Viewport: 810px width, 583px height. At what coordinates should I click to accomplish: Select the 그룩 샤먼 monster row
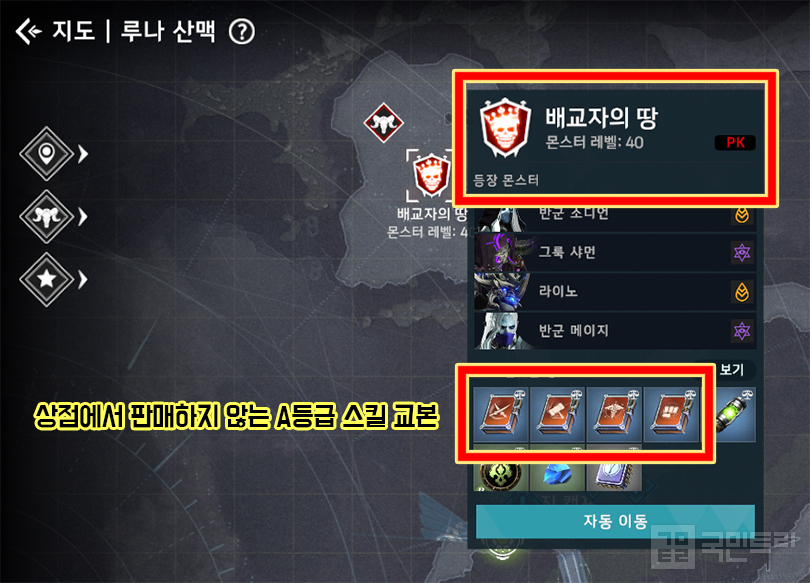pyautogui.click(x=615, y=253)
